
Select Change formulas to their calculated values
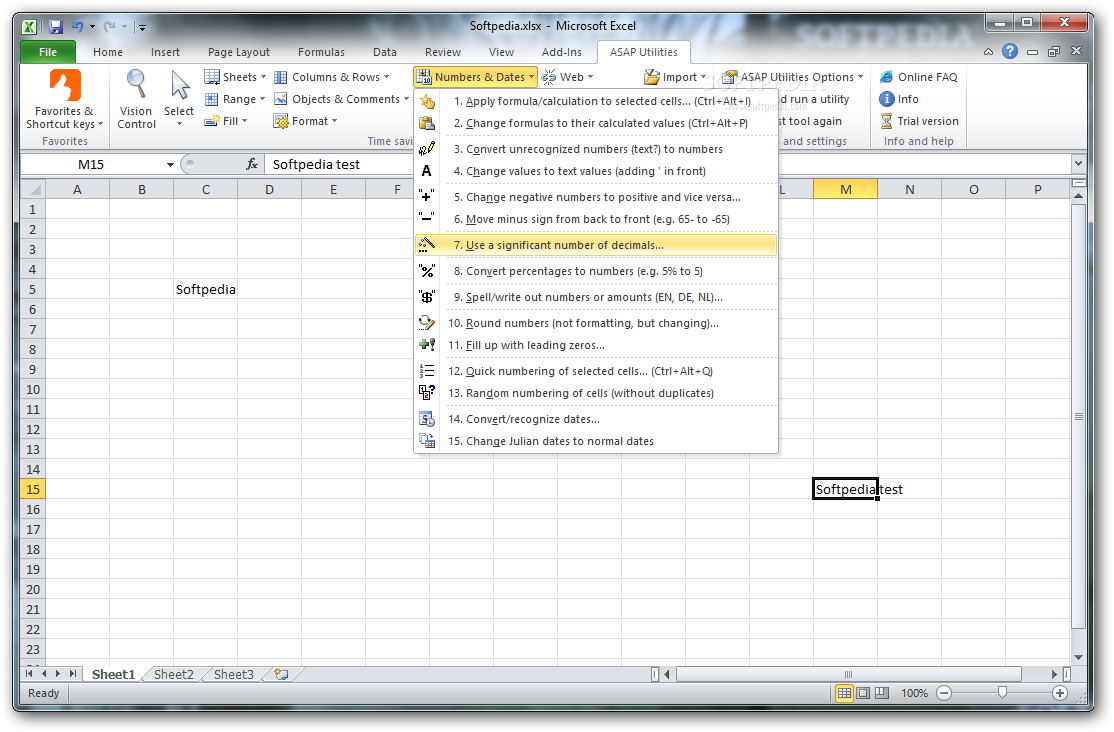[596, 123]
